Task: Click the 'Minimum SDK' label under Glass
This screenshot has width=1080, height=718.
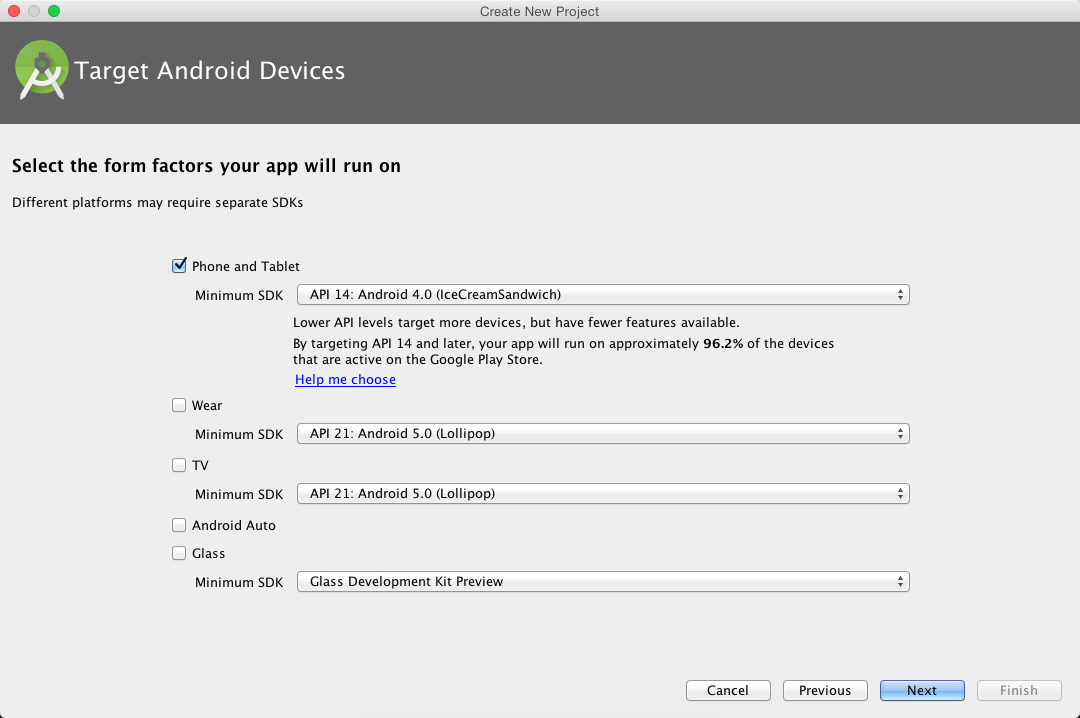Action: [x=239, y=582]
